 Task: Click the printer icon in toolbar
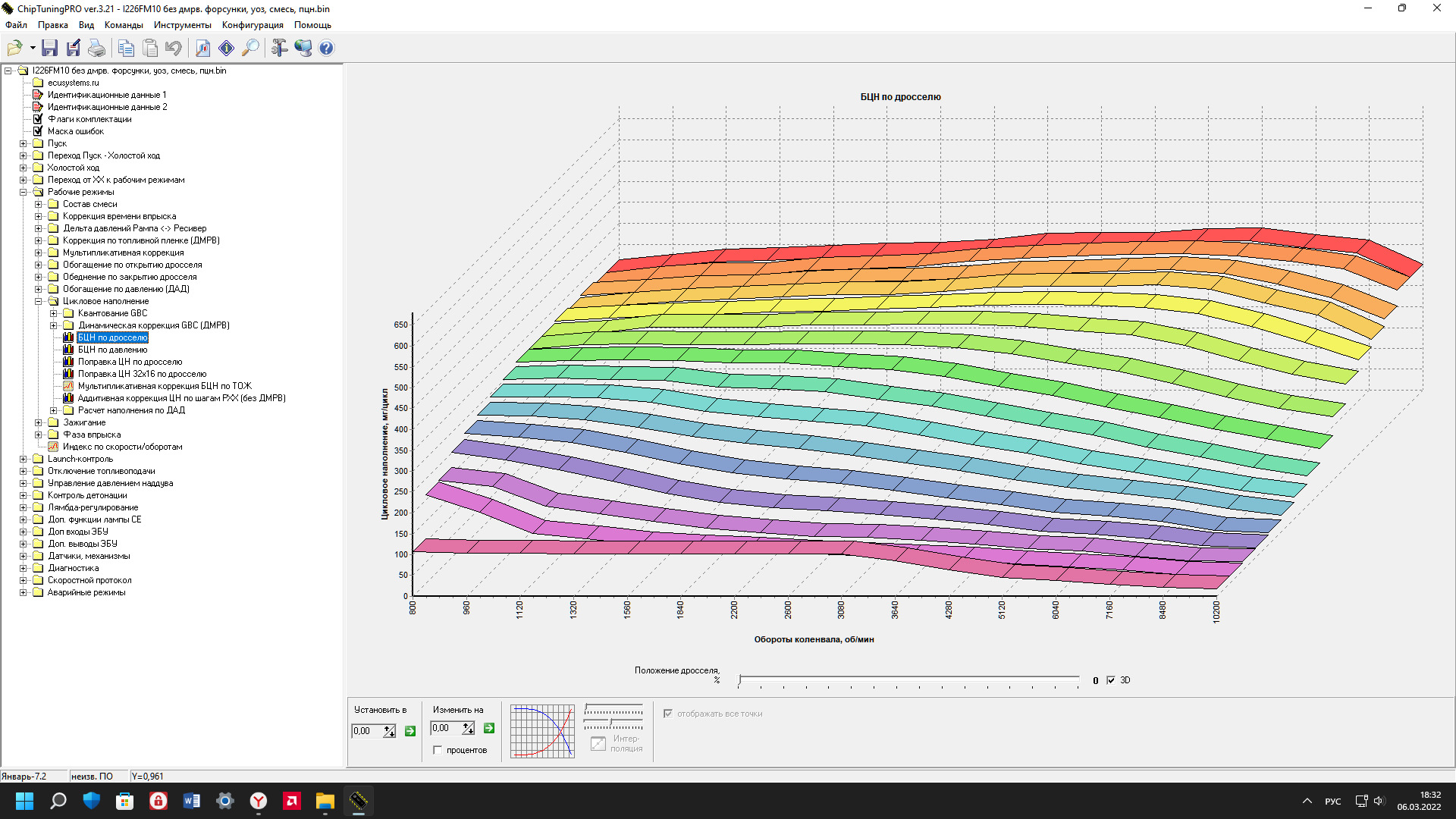pos(96,49)
